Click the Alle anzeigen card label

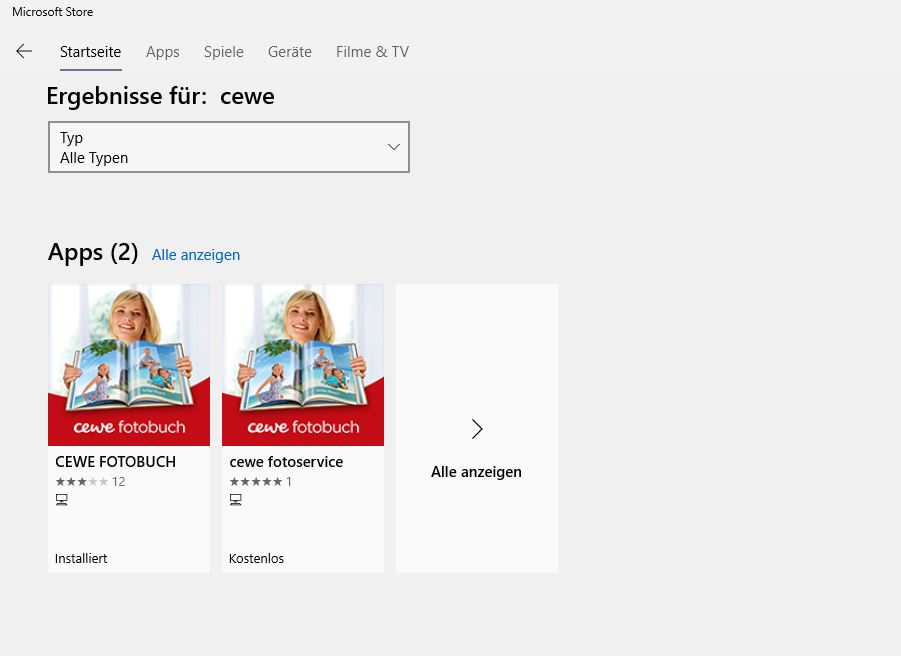(x=476, y=472)
